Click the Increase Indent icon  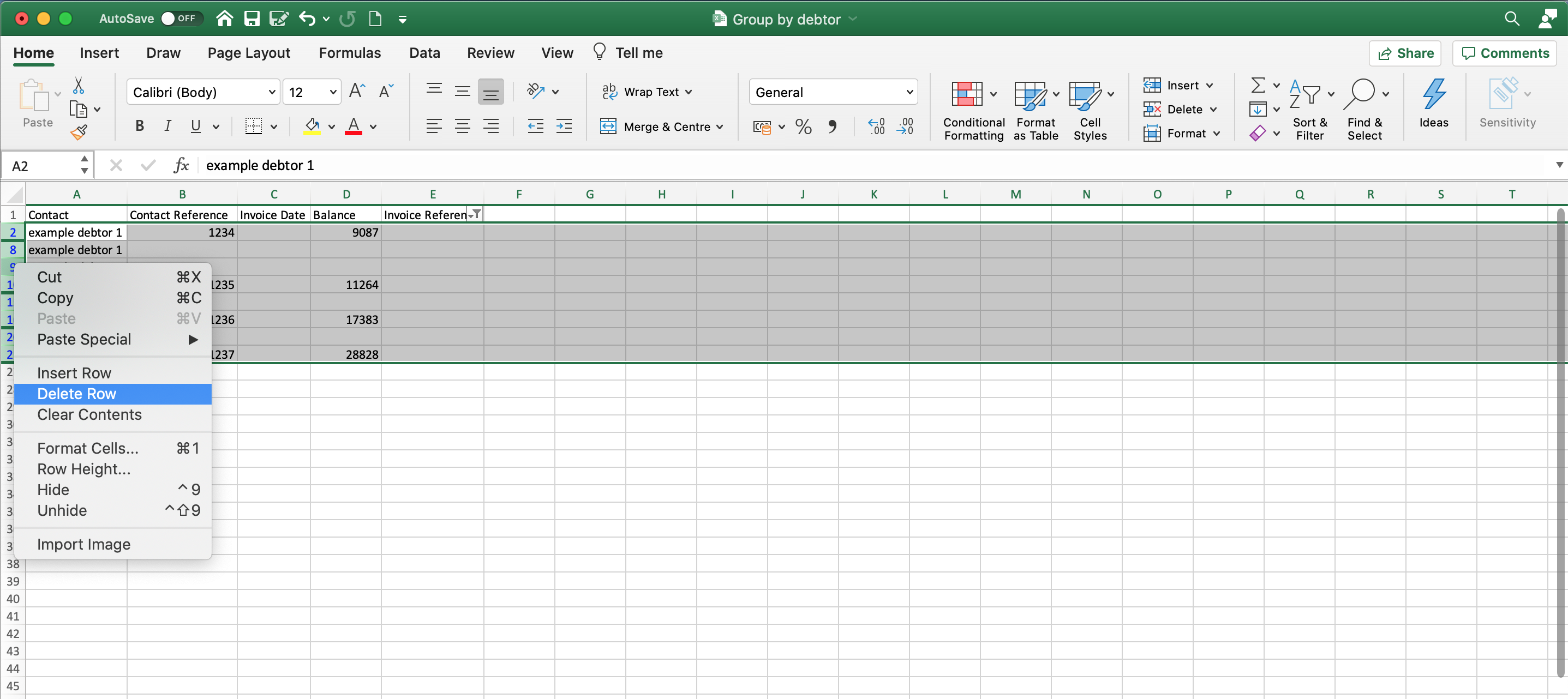(x=564, y=126)
